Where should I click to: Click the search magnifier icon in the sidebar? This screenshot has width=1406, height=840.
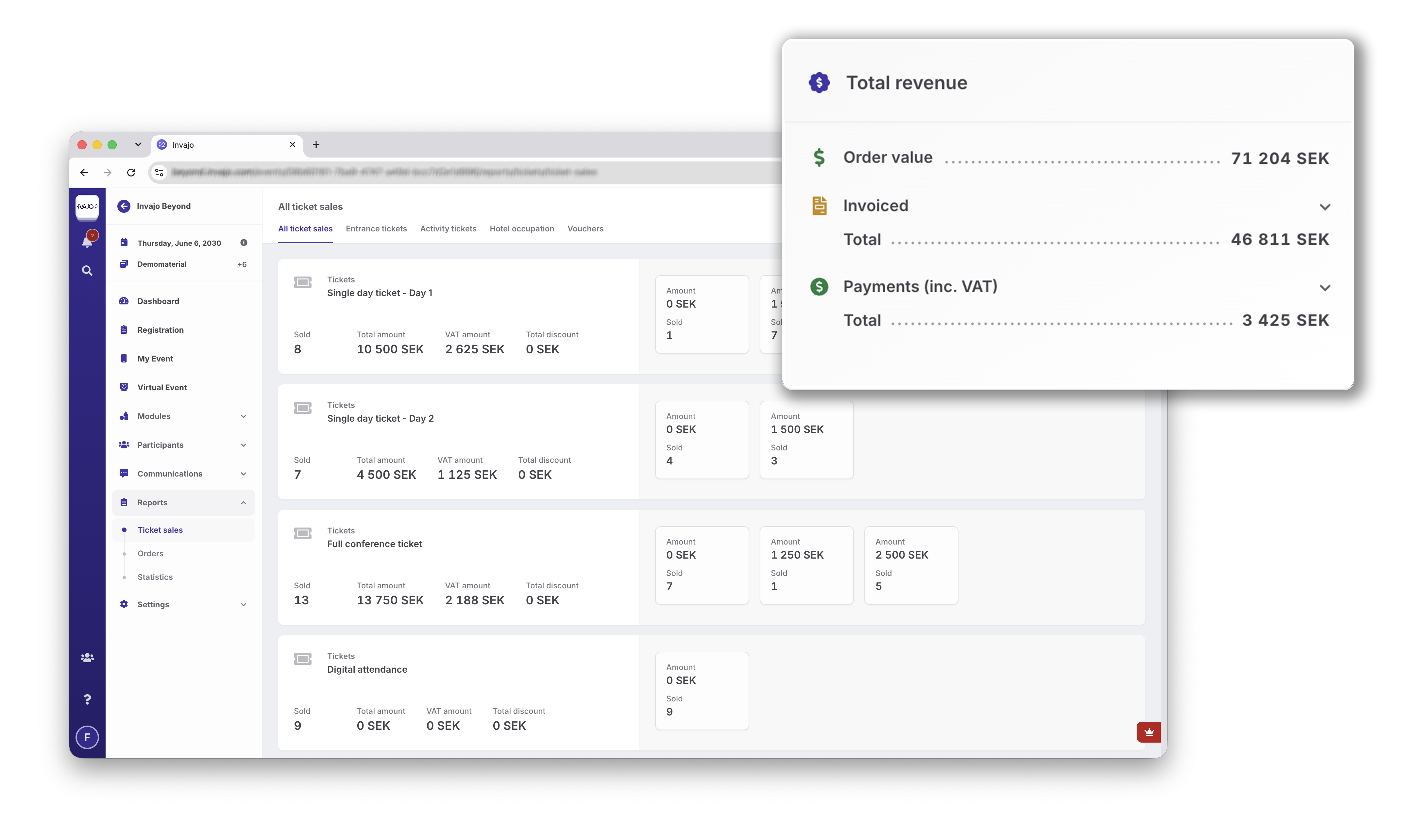pyautogui.click(x=87, y=271)
